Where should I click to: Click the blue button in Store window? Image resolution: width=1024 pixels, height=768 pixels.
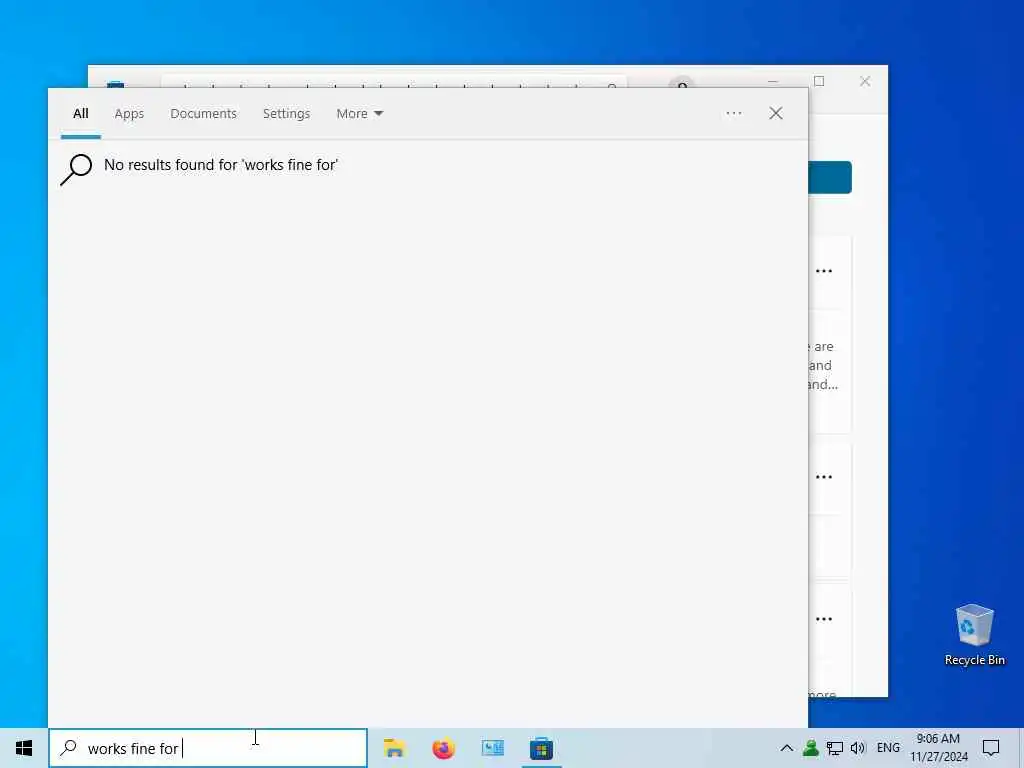point(830,178)
